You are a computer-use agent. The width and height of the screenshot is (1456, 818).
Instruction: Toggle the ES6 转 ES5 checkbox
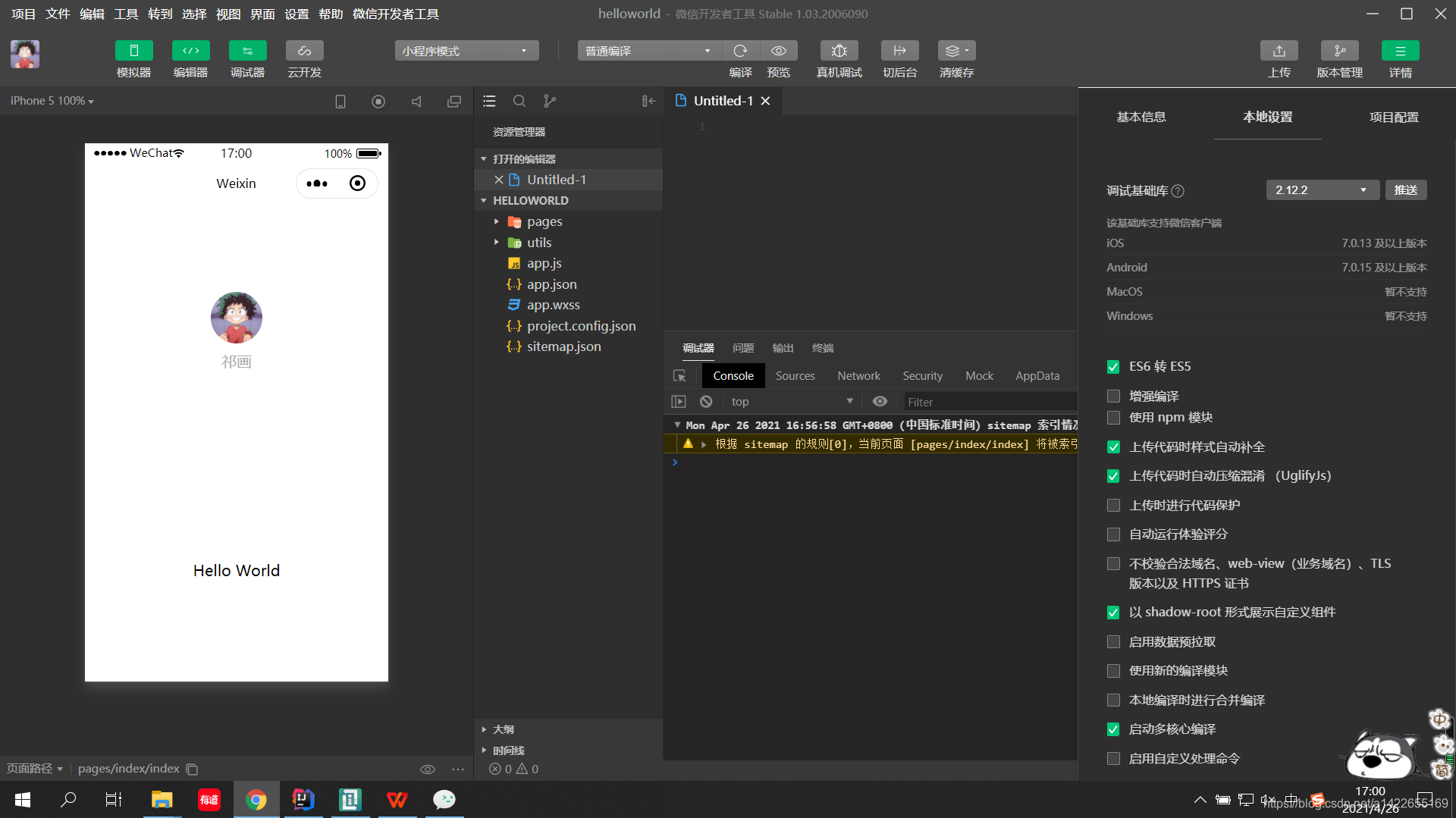(x=1113, y=367)
